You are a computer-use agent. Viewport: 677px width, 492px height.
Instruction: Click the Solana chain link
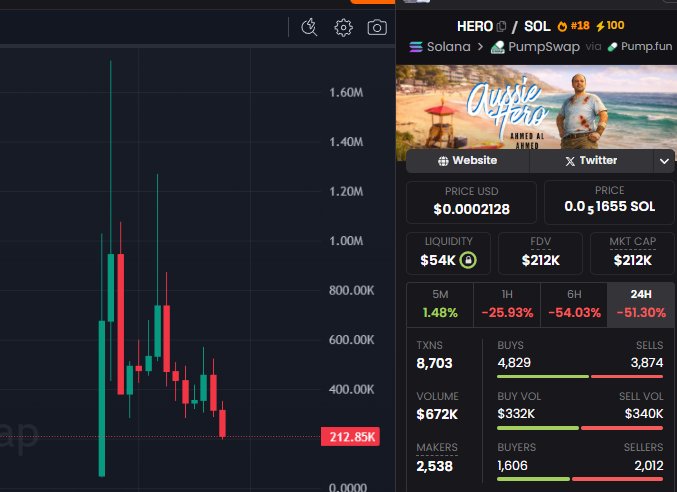[440, 47]
